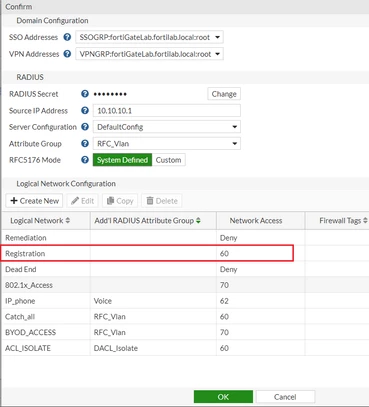Click Create New logical network button
This screenshot has width=369, height=407.
pyautogui.click(x=34, y=201)
